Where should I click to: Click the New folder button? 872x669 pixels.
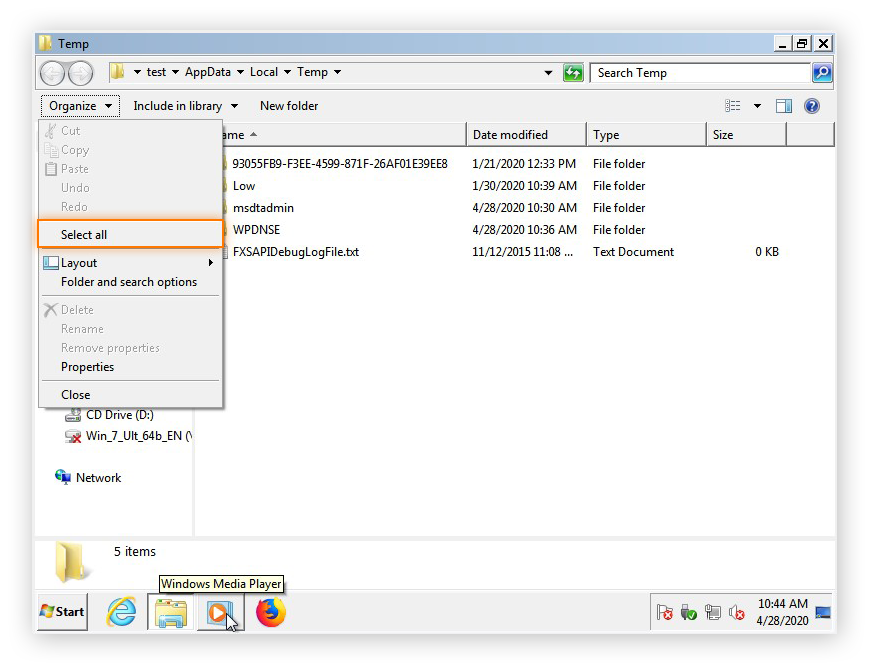point(288,106)
